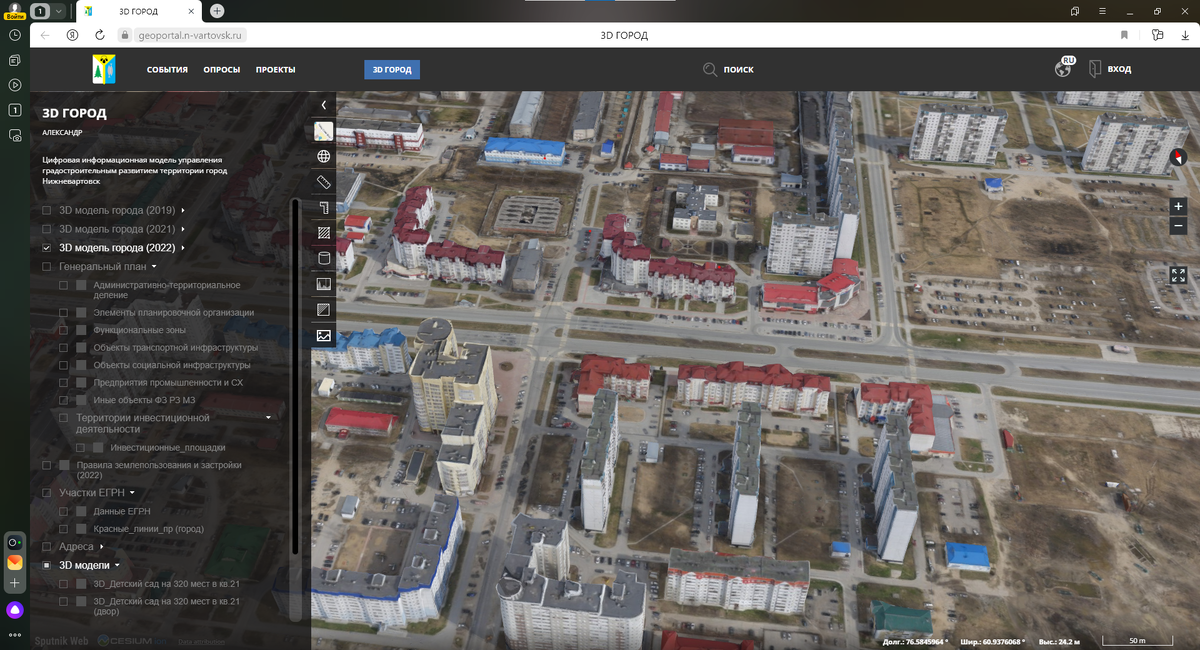Collapse Территории инвестиционной деятельности group
The width and height of the screenshot is (1200, 650).
tap(268, 417)
